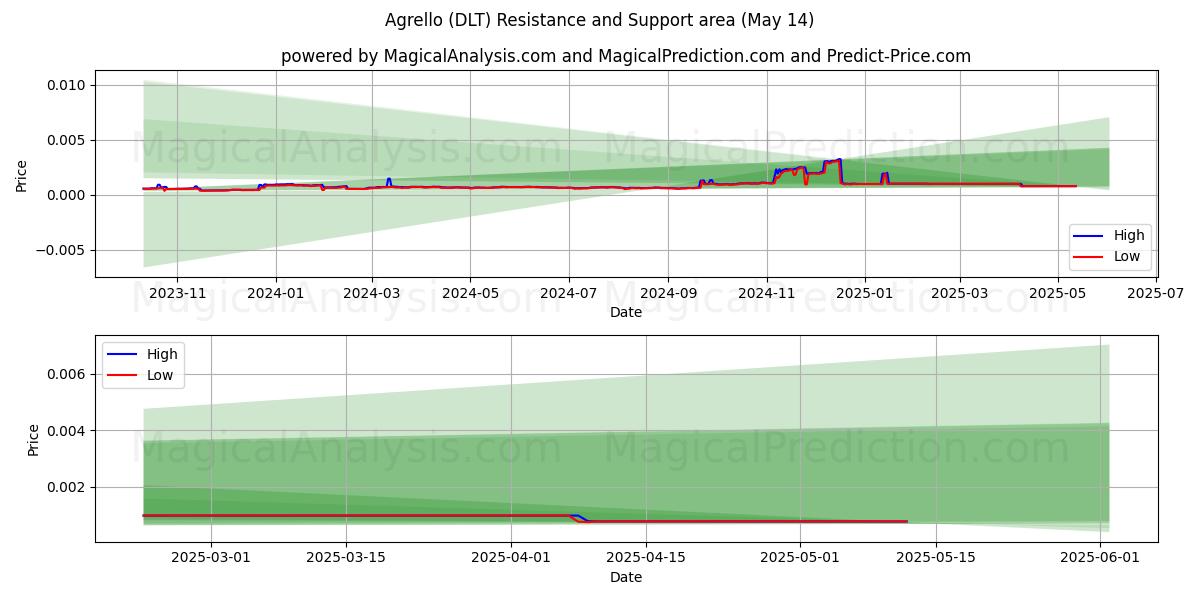Image resolution: width=1200 pixels, height=600 pixels.
Task: Click the "2025-07" date tick label
Action: pos(1156,293)
